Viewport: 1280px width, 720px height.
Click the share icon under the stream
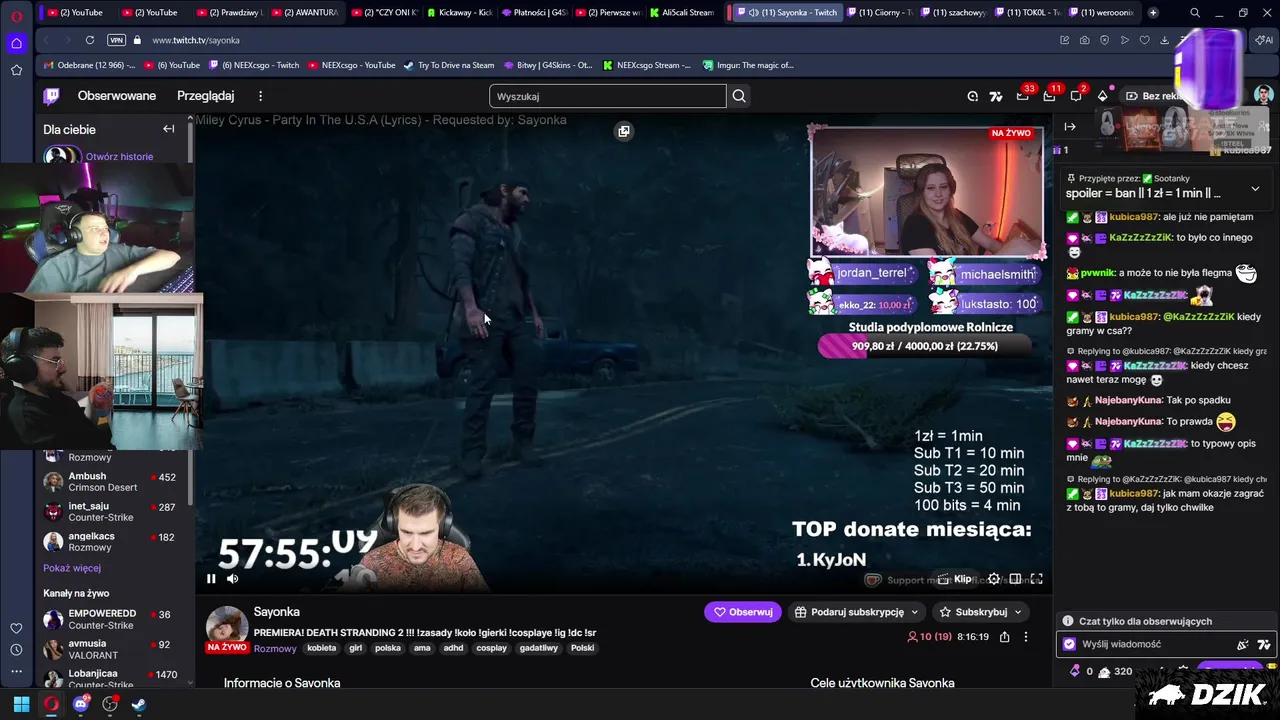pyautogui.click(x=1004, y=637)
